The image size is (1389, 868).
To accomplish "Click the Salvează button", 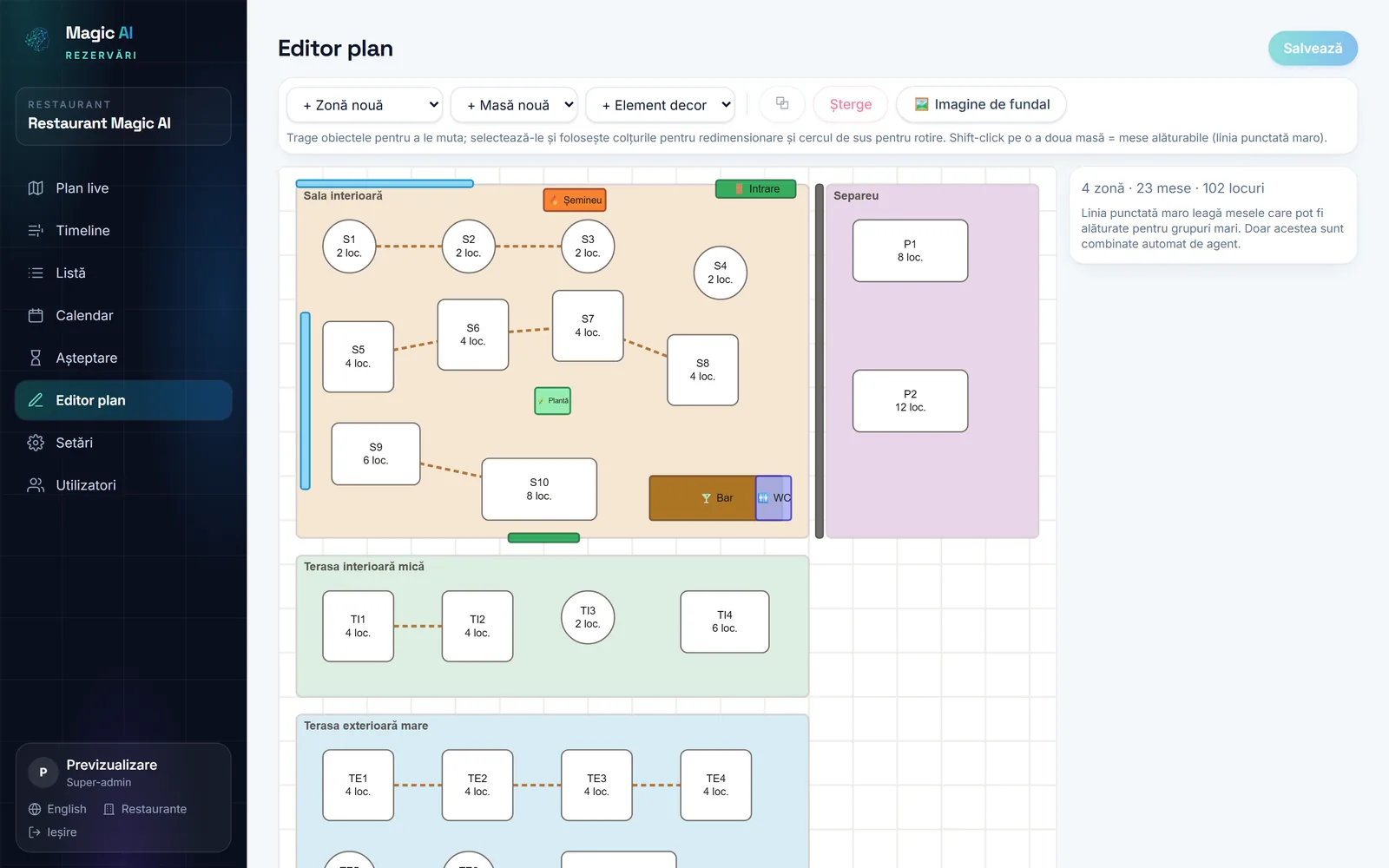I will point(1313,49).
